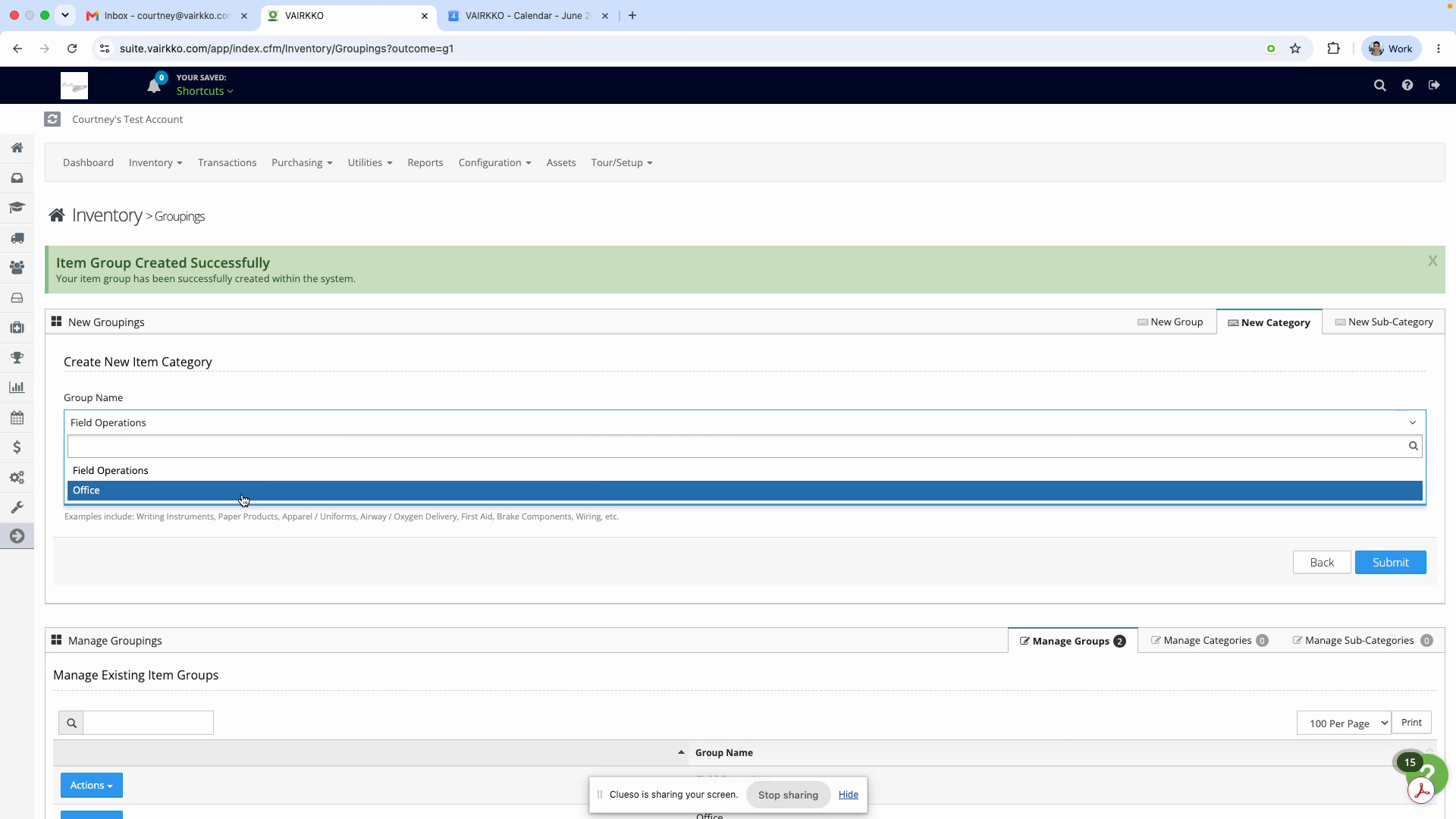Select the Manage Groups tab
The height and width of the screenshot is (819, 1456).
pos(1072,641)
